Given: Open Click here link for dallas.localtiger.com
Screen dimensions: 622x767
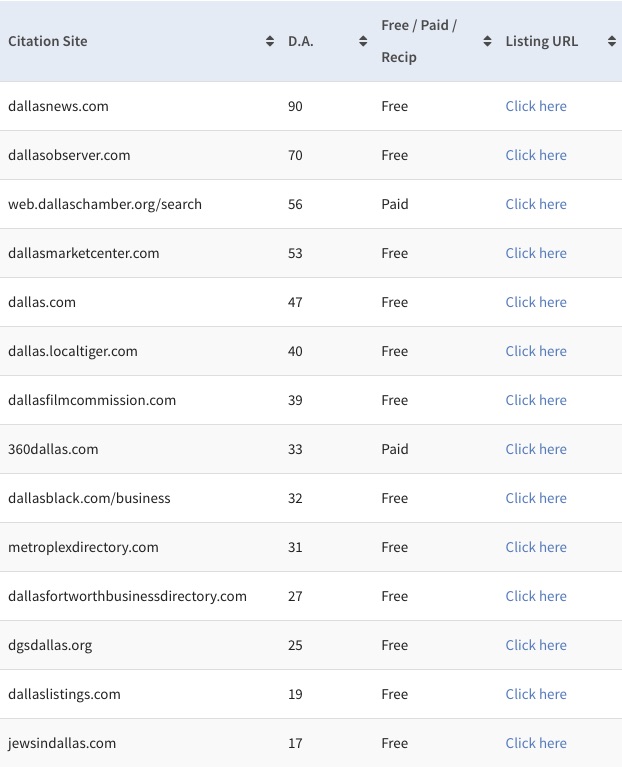Looking at the screenshot, I should (x=536, y=351).
